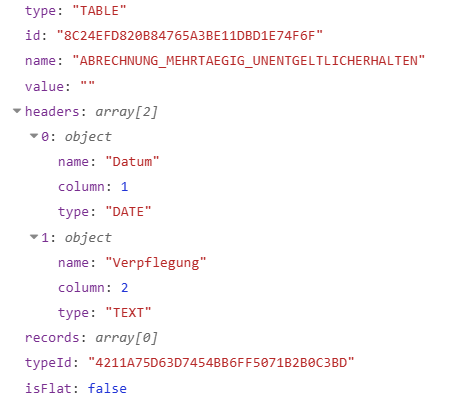Select the "DATE" type value
The height and width of the screenshot is (399, 450).
128,212
